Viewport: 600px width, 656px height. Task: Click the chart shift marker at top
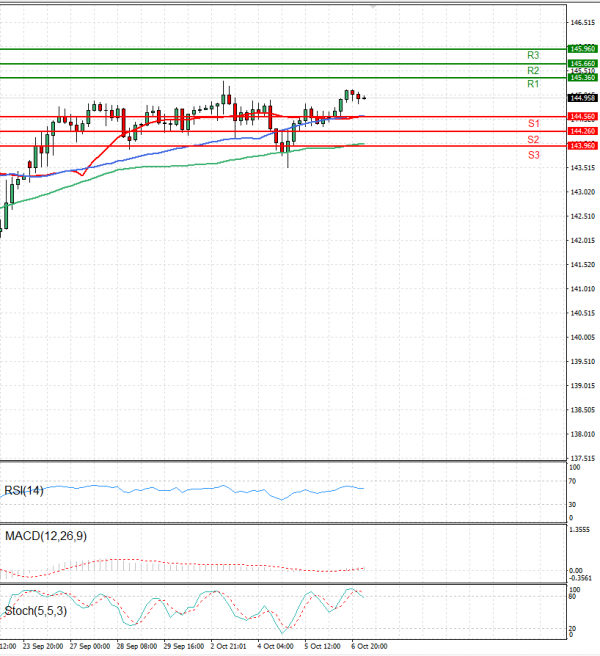[373, 6]
